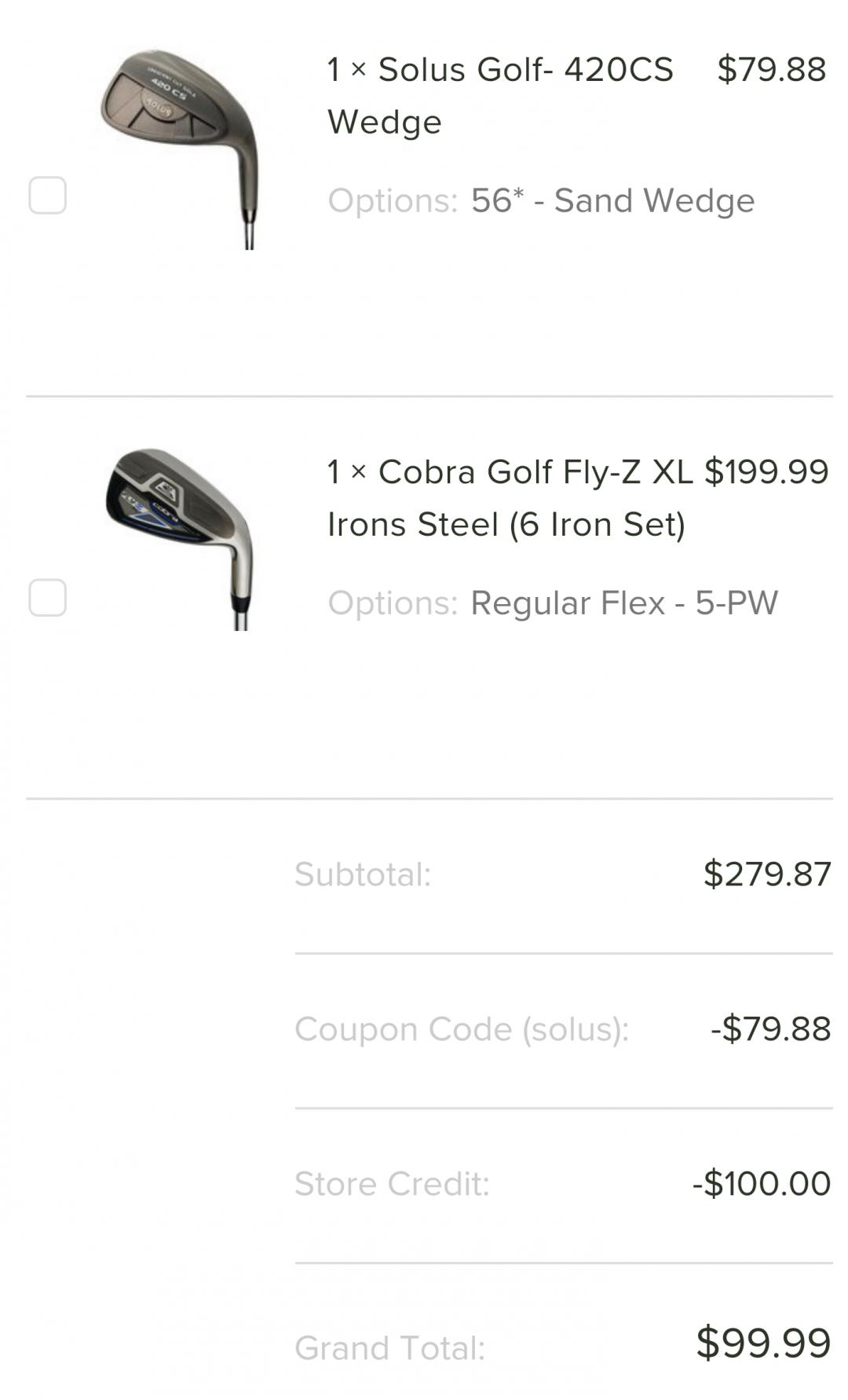This screenshot has width=848, height=1400.
Task: Open the Cobra Fly-Z iron product image
Action: 181,537
